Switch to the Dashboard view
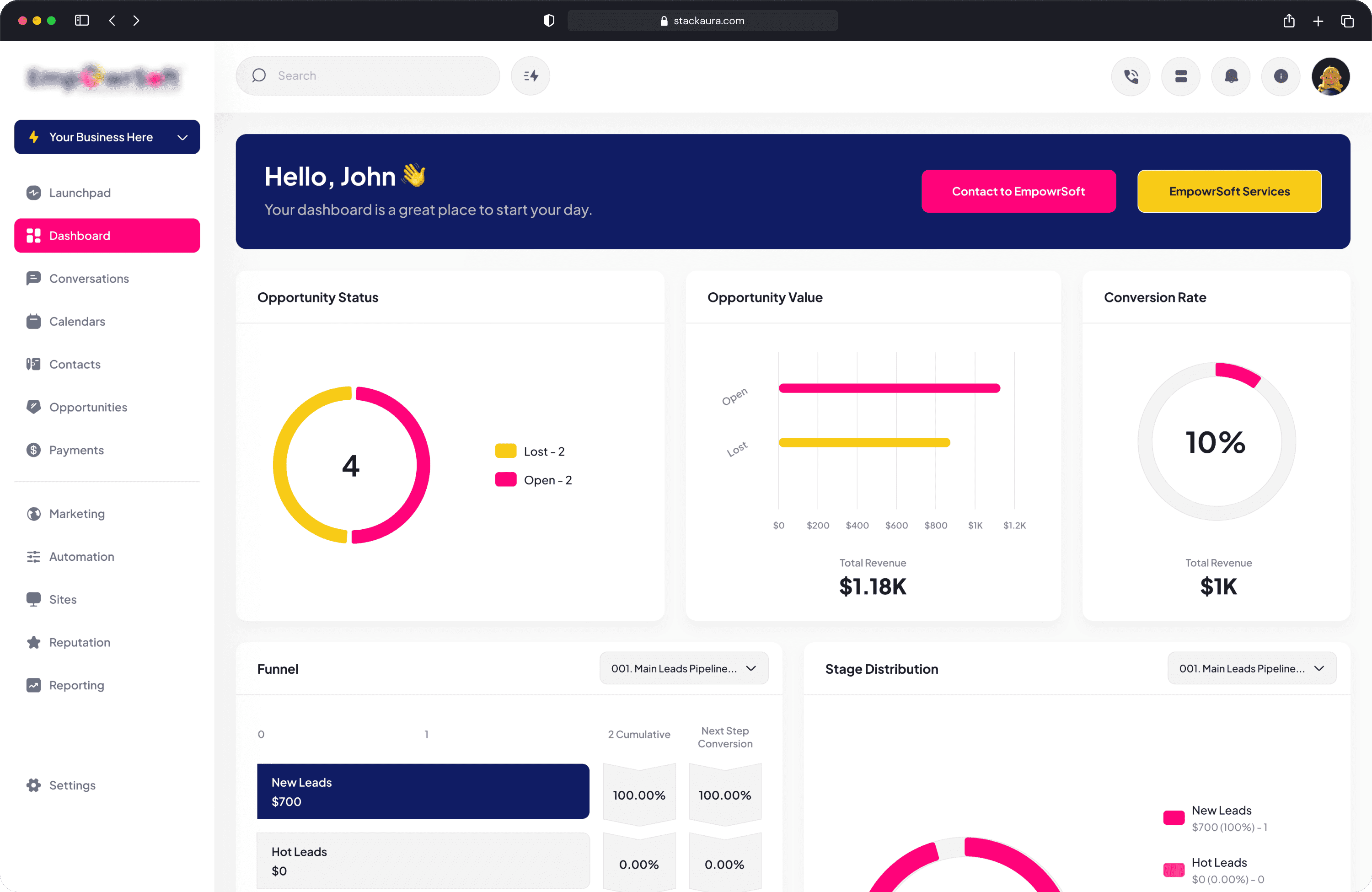The width and height of the screenshot is (1372, 892). (79, 235)
